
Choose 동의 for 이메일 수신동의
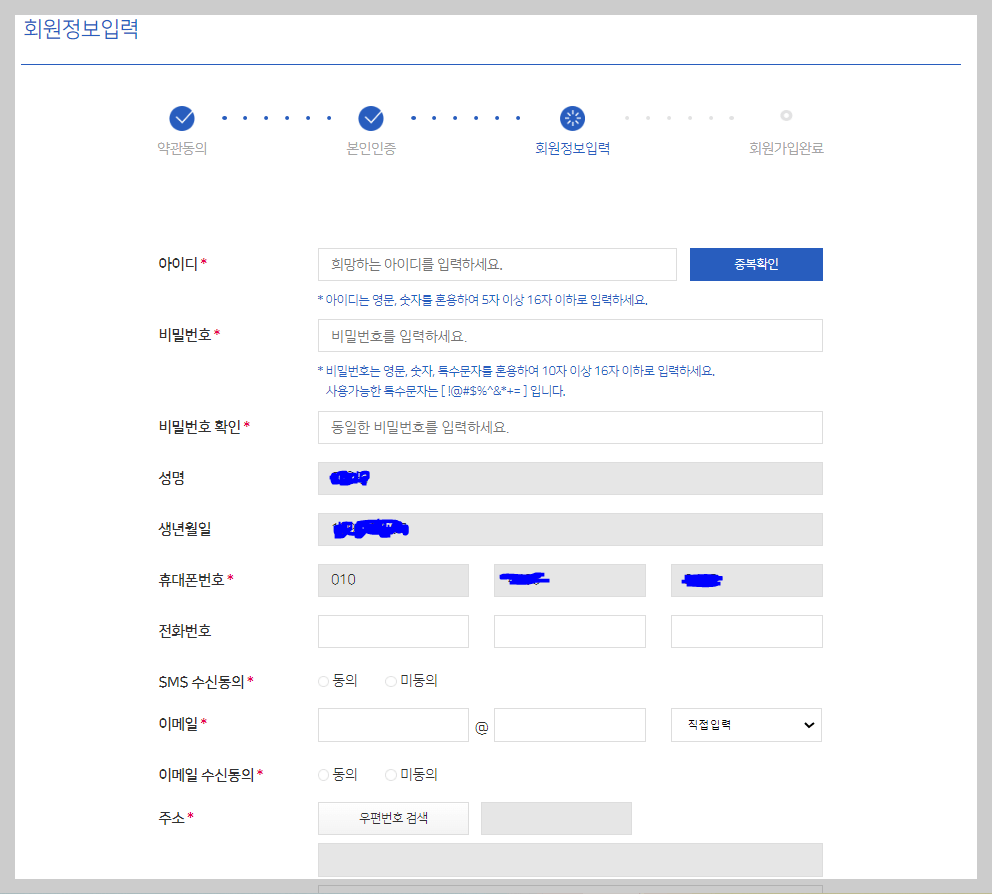click(x=323, y=774)
